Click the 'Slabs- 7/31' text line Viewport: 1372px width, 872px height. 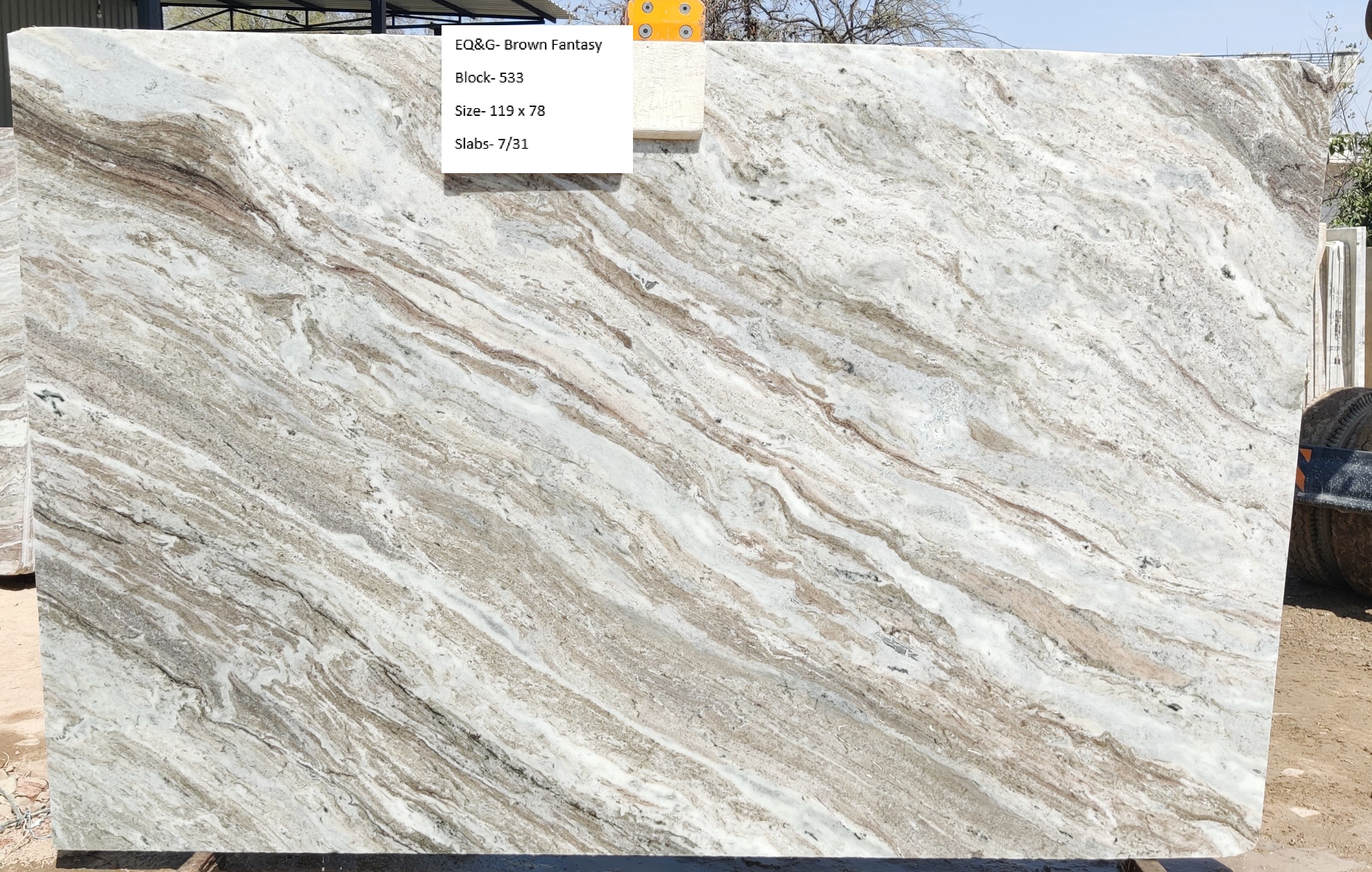pos(491,144)
